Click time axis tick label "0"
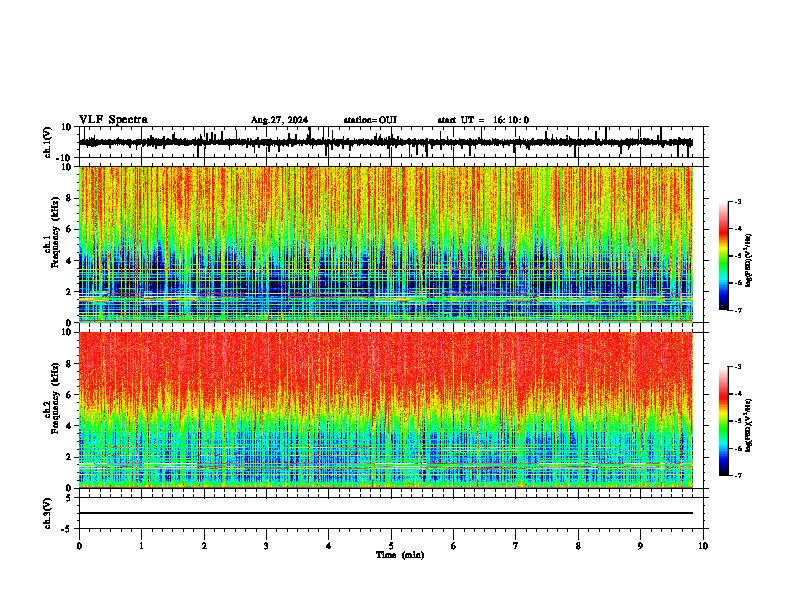Viewport: 792px width, 612px height. pyautogui.click(x=79, y=546)
